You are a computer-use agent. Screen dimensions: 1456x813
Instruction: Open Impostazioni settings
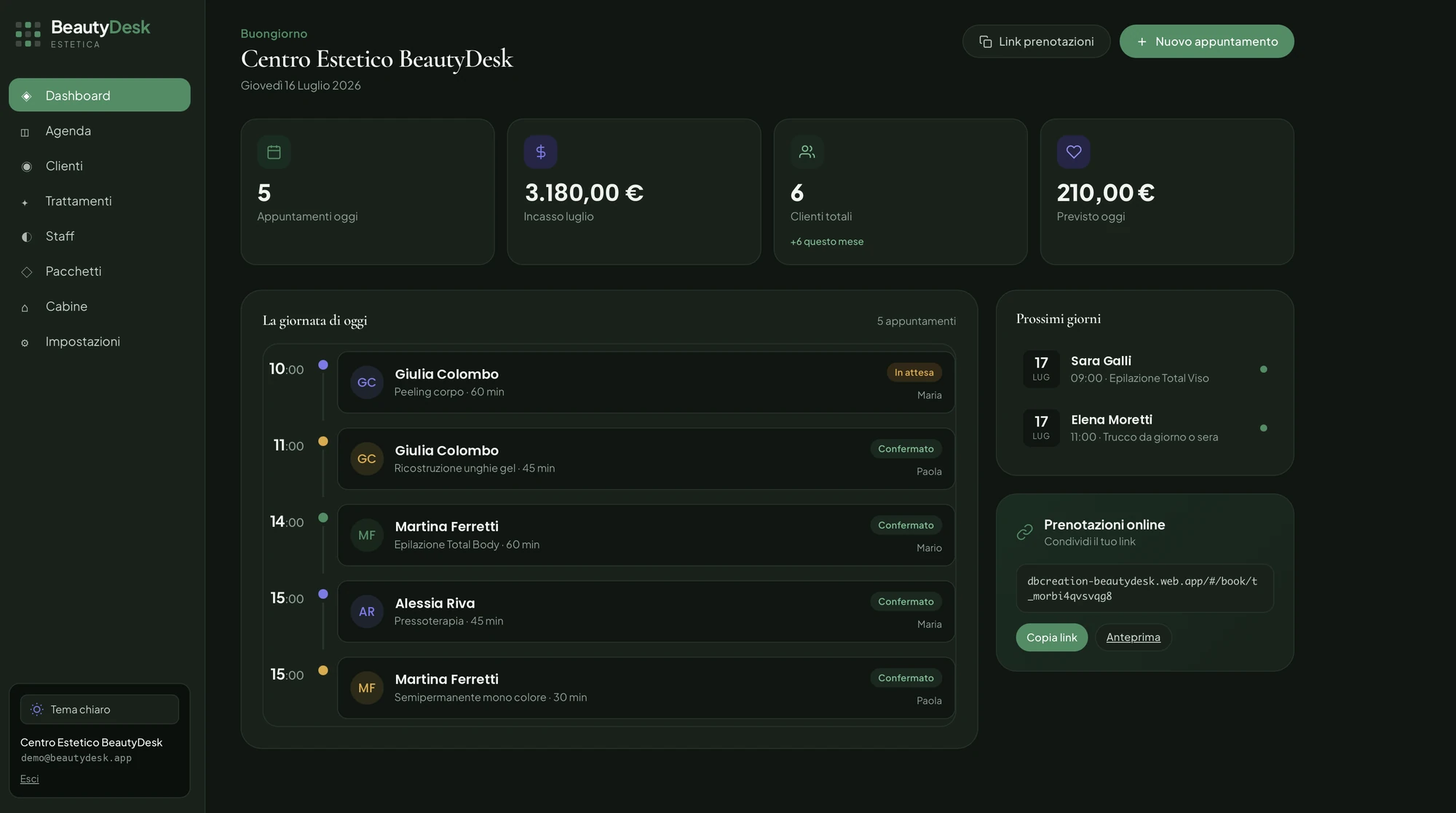100,341
